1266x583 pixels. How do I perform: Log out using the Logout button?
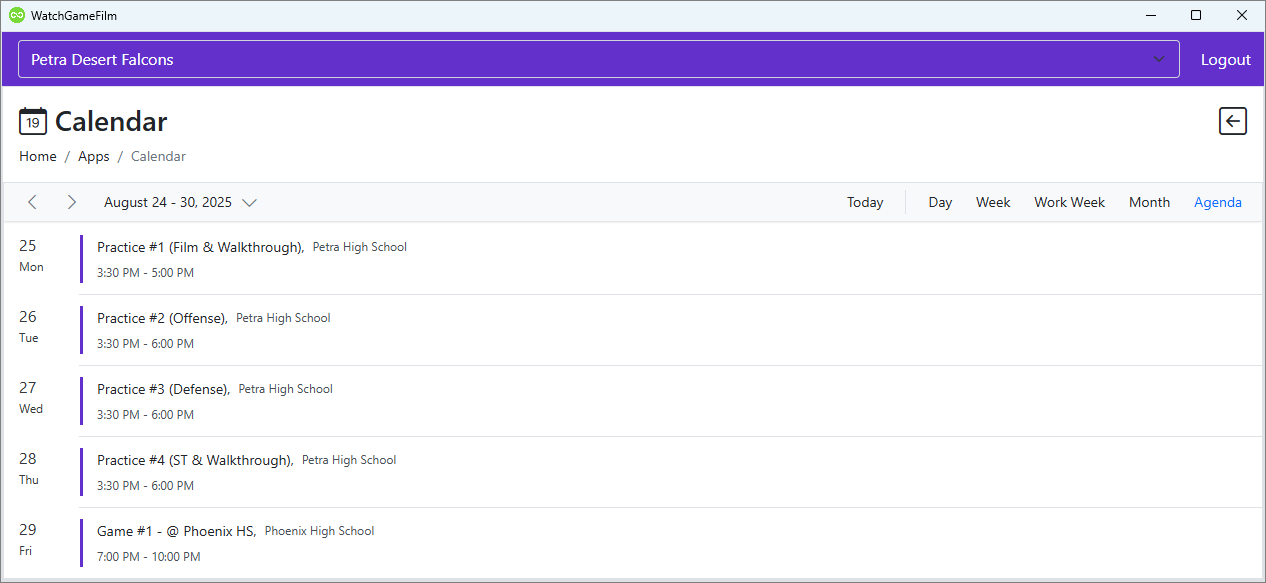tap(1225, 59)
